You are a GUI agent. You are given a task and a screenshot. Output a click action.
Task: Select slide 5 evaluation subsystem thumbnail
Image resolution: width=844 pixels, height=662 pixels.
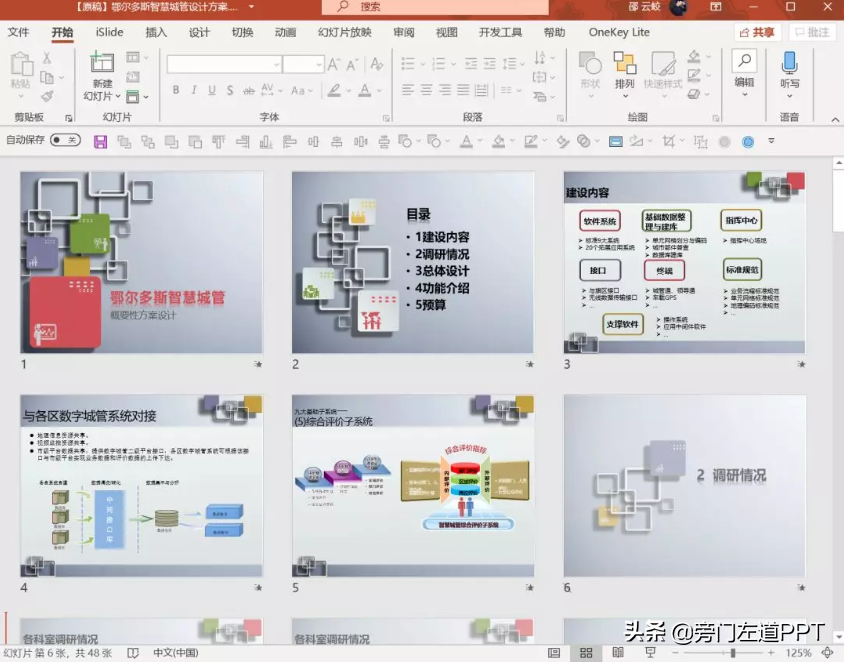[413, 486]
